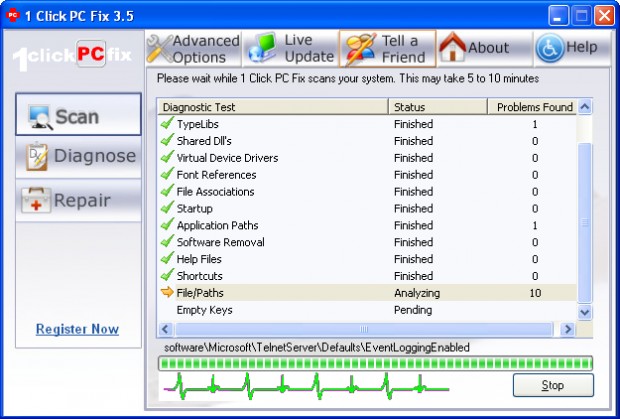Click the Scan magnifier monitor icon
Image resolution: width=620 pixels, height=419 pixels.
click(x=40, y=117)
